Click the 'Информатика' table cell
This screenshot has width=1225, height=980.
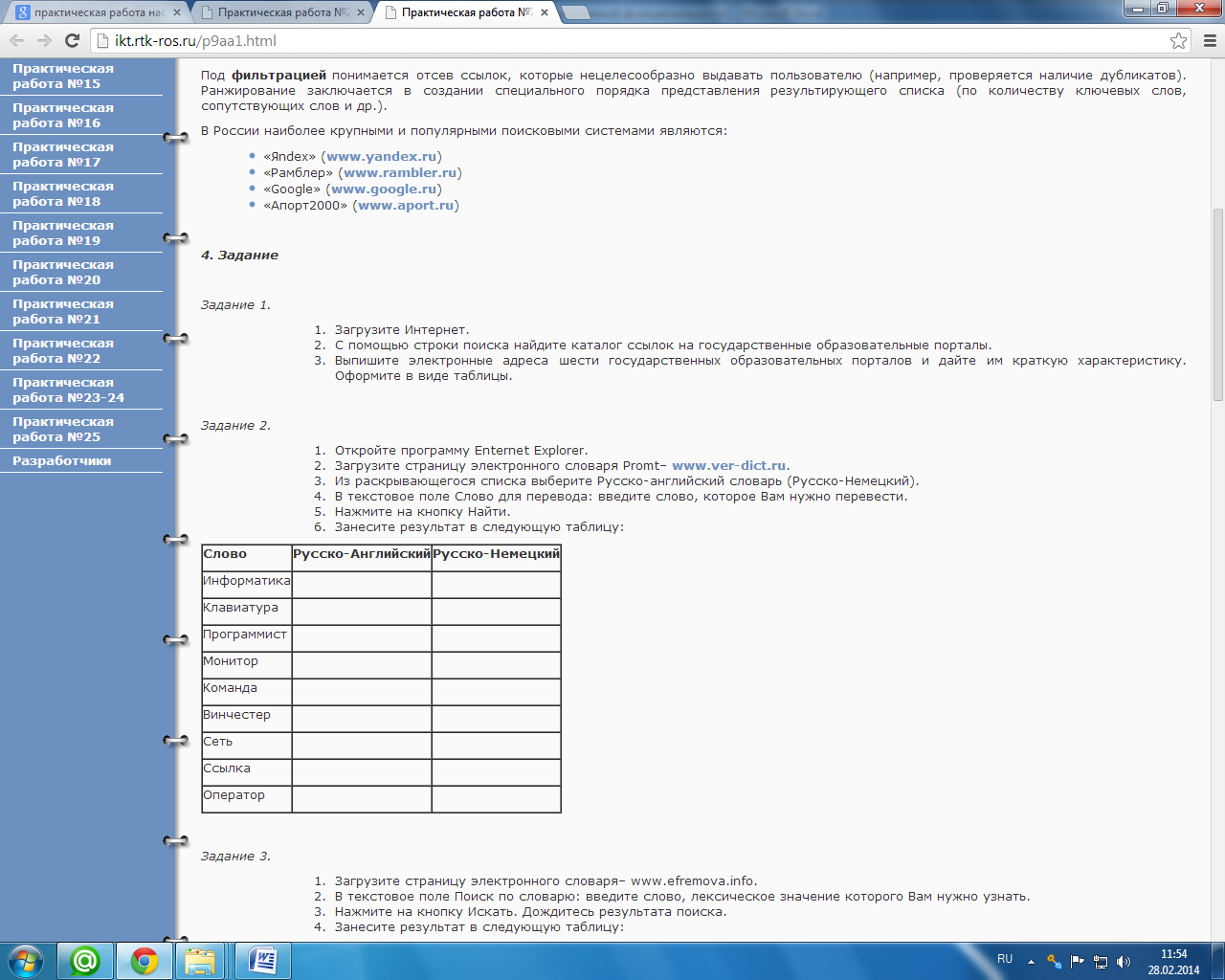(247, 584)
